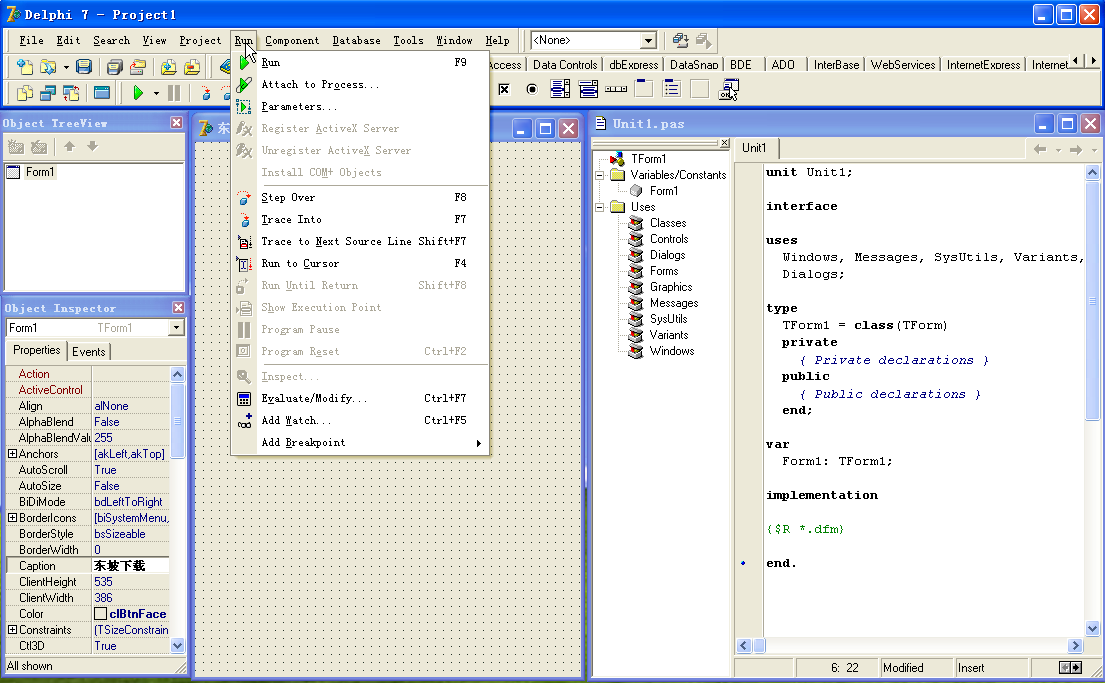The height and width of the screenshot is (683, 1105).
Task: Collapse the Variables/Constants node
Action: coord(600,176)
